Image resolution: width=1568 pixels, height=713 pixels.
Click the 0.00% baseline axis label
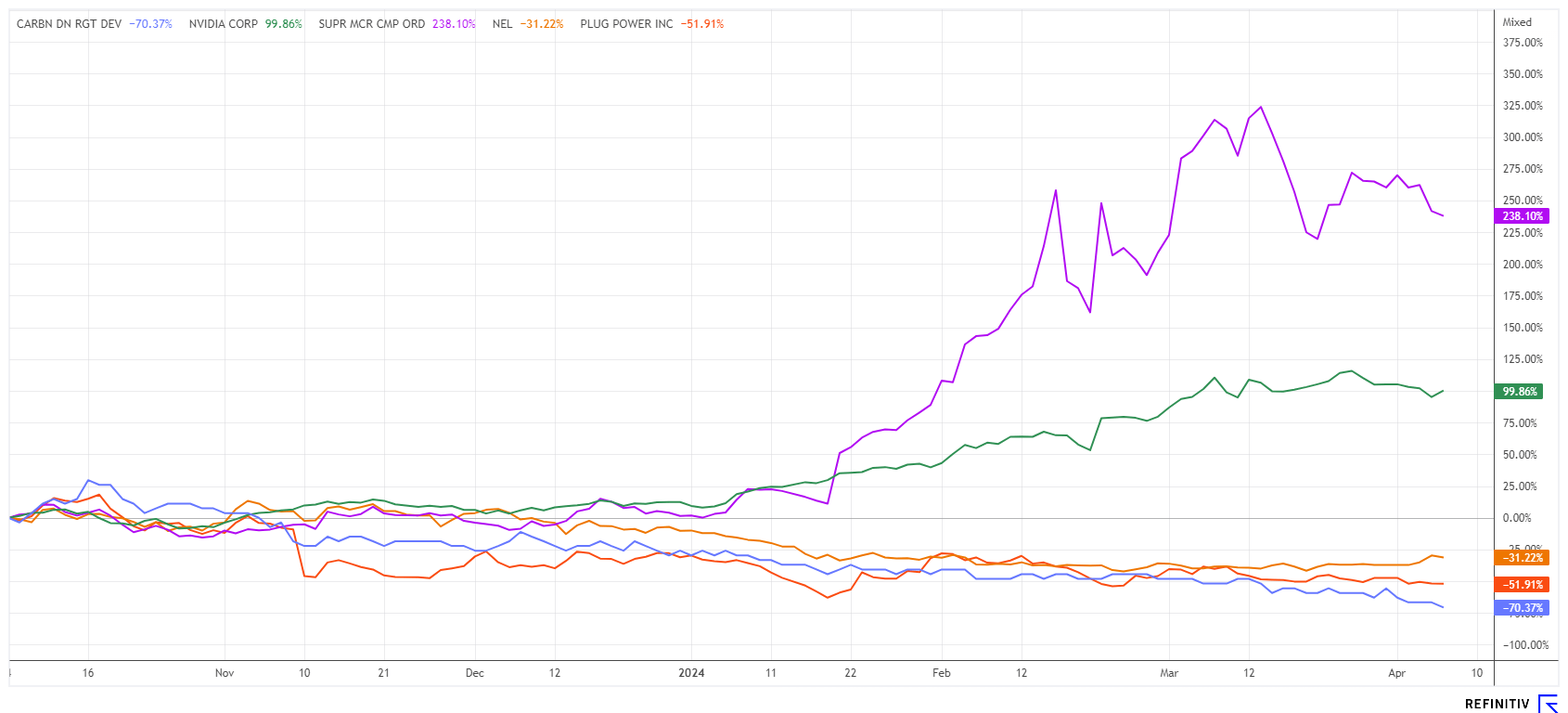[x=1517, y=518]
